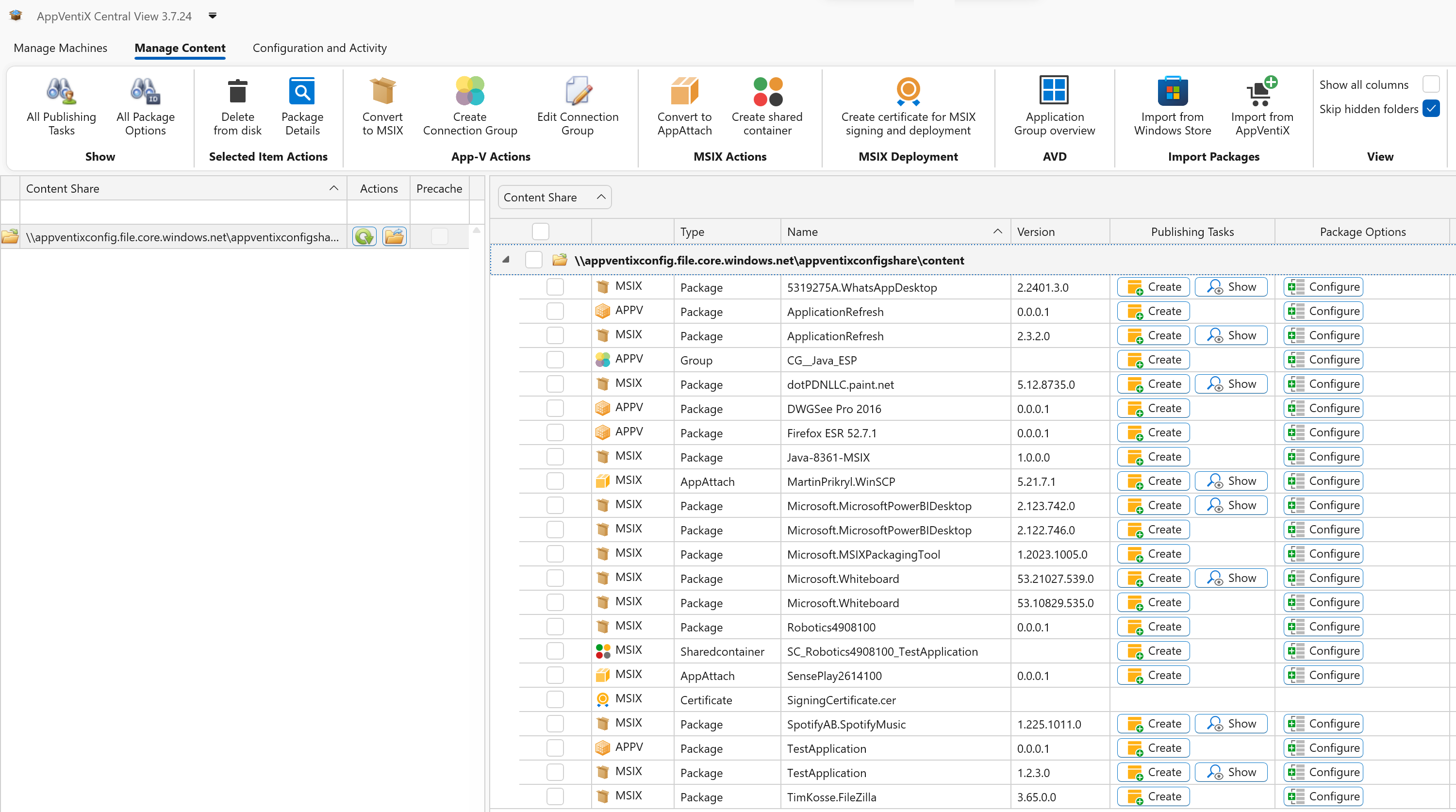The height and width of the screenshot is (812, 1456).
Task: Click Configure for CG_Java_ESP
Action: pos(1323,359)
